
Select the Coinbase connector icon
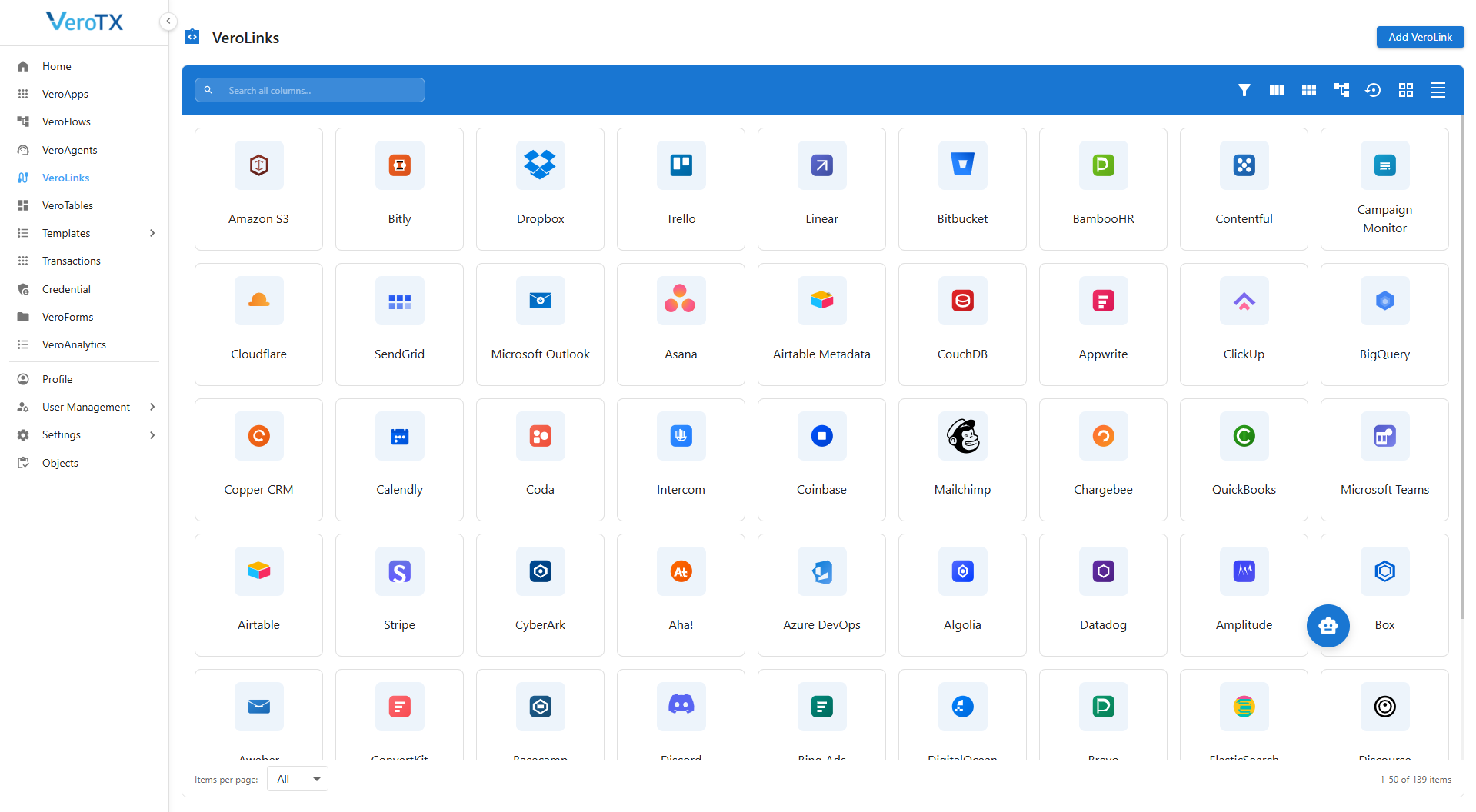click(x=821, y=436)
